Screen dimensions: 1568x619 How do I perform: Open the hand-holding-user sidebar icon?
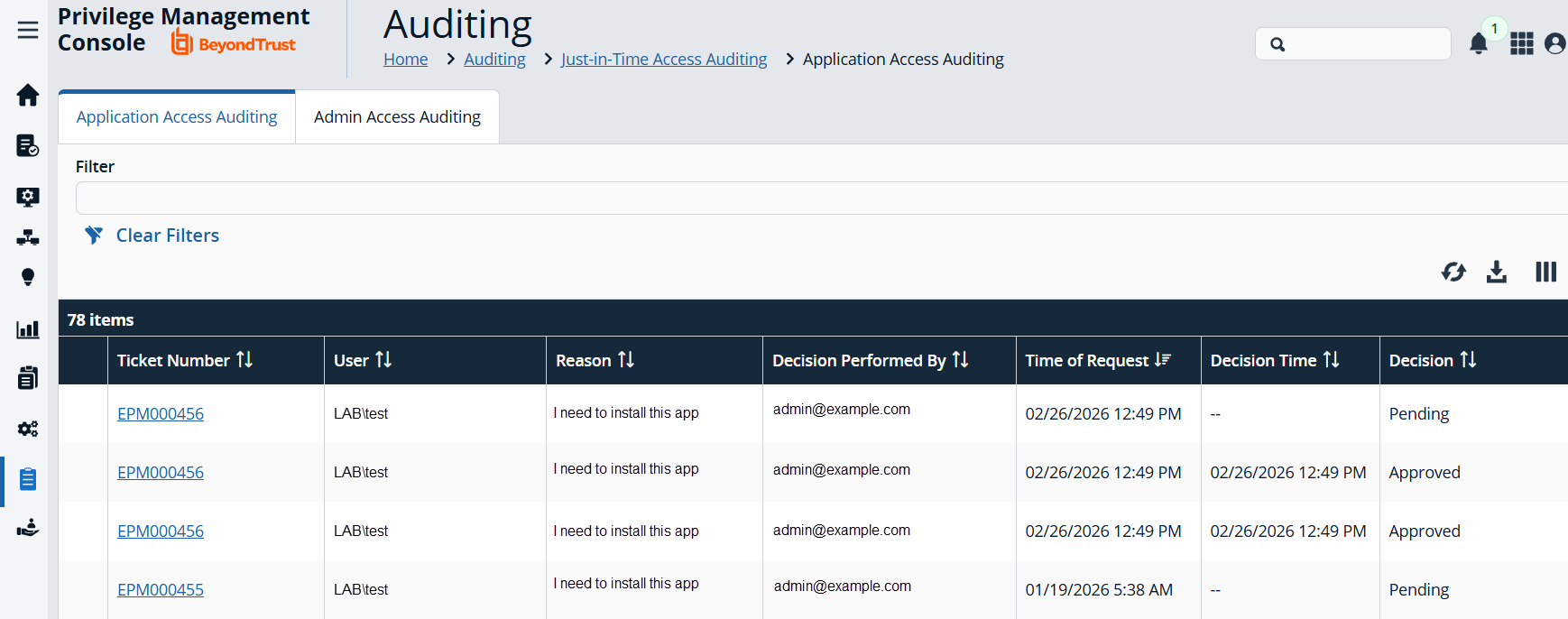[28, 527]
